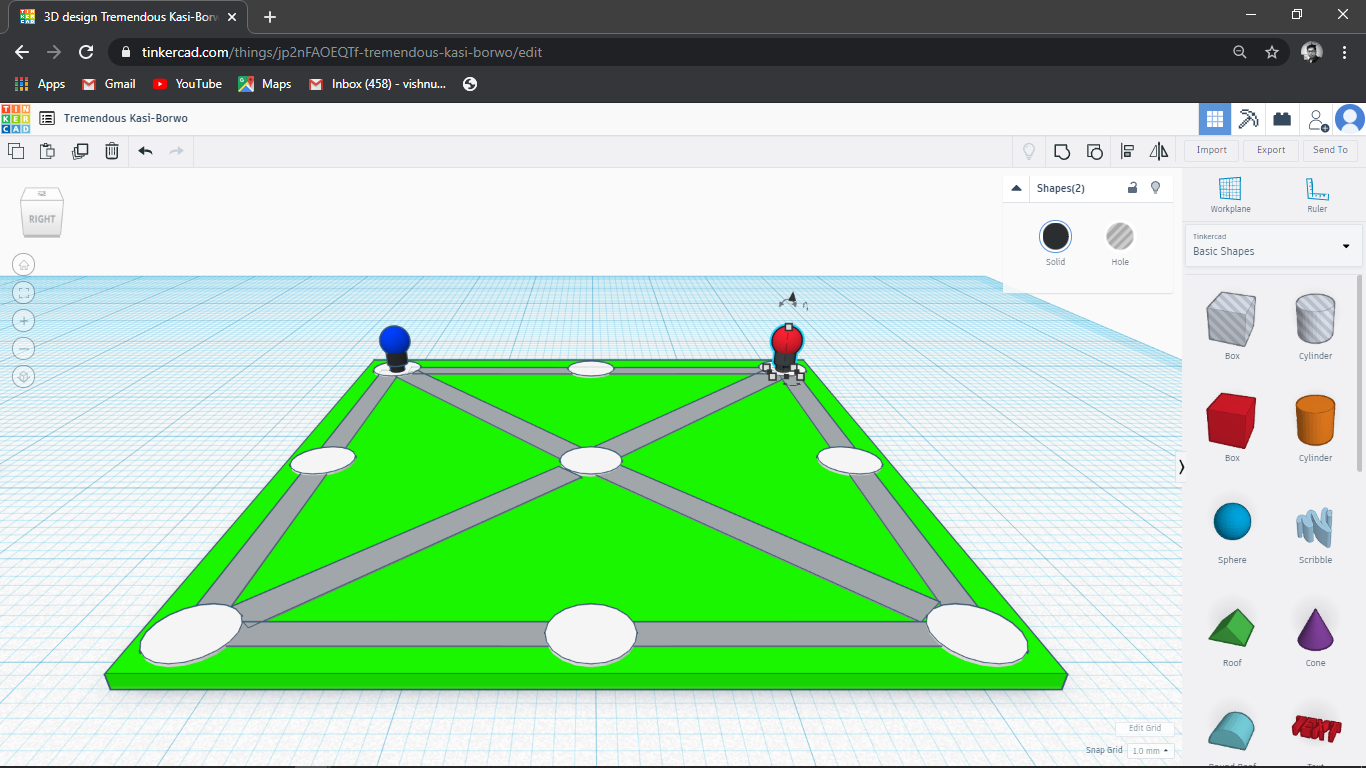Open the Blocks pickaxe mode
Screen dimensions: 1366x768
click(1248, 119)
